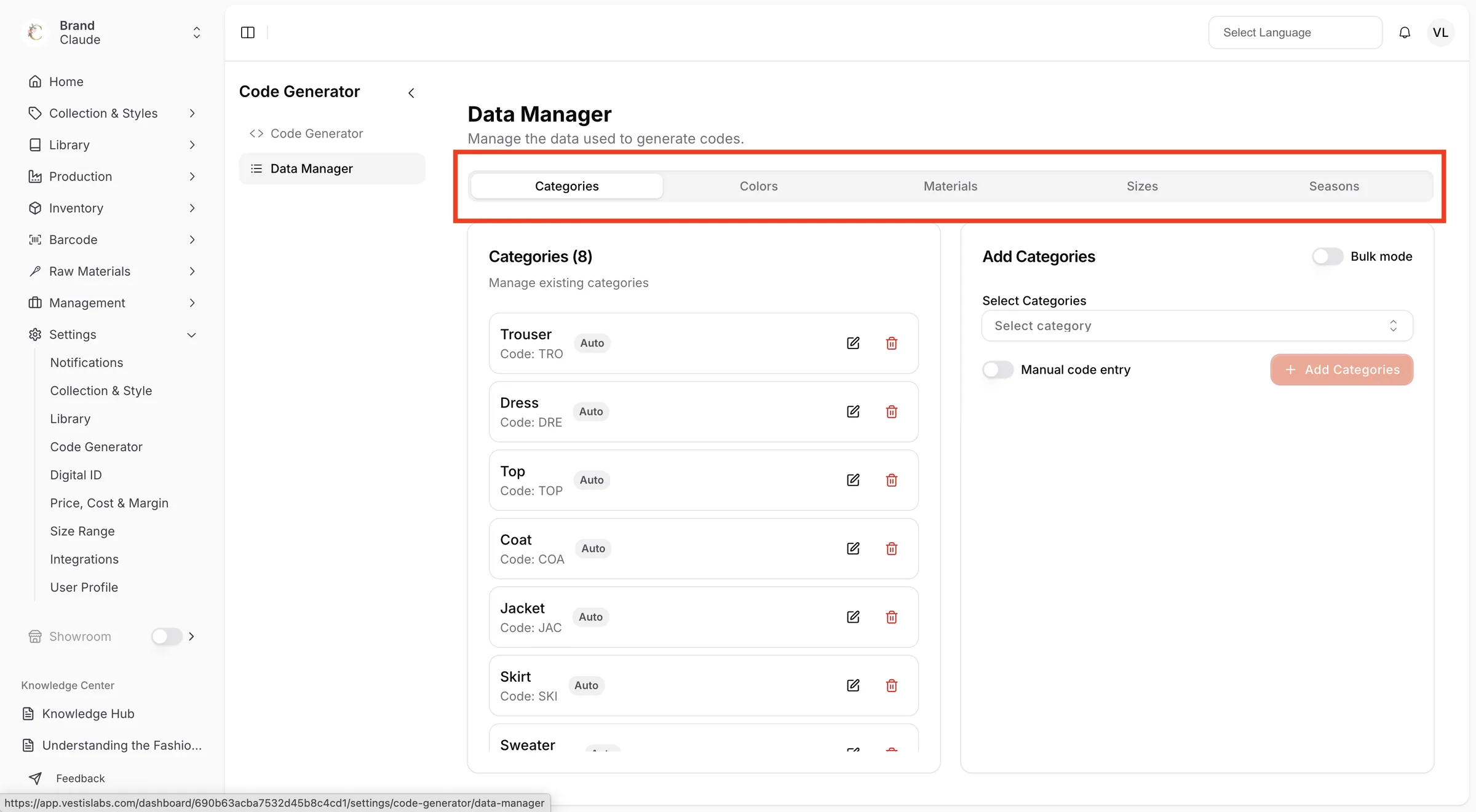Screen dimensions: 1476x812
Task: Enable Bulk mode toggle
Action: coord(1327,256)
